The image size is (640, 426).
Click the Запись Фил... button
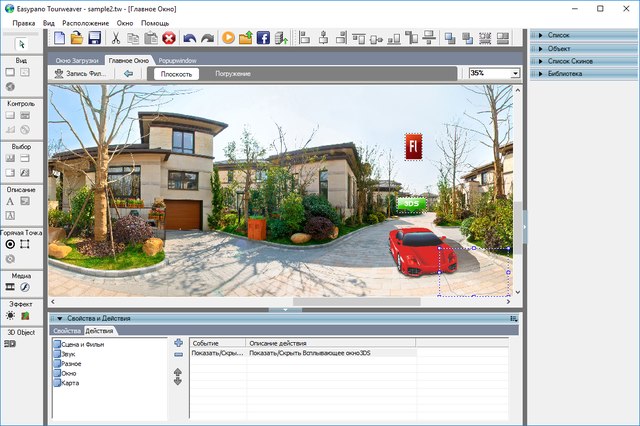point(80,73)
